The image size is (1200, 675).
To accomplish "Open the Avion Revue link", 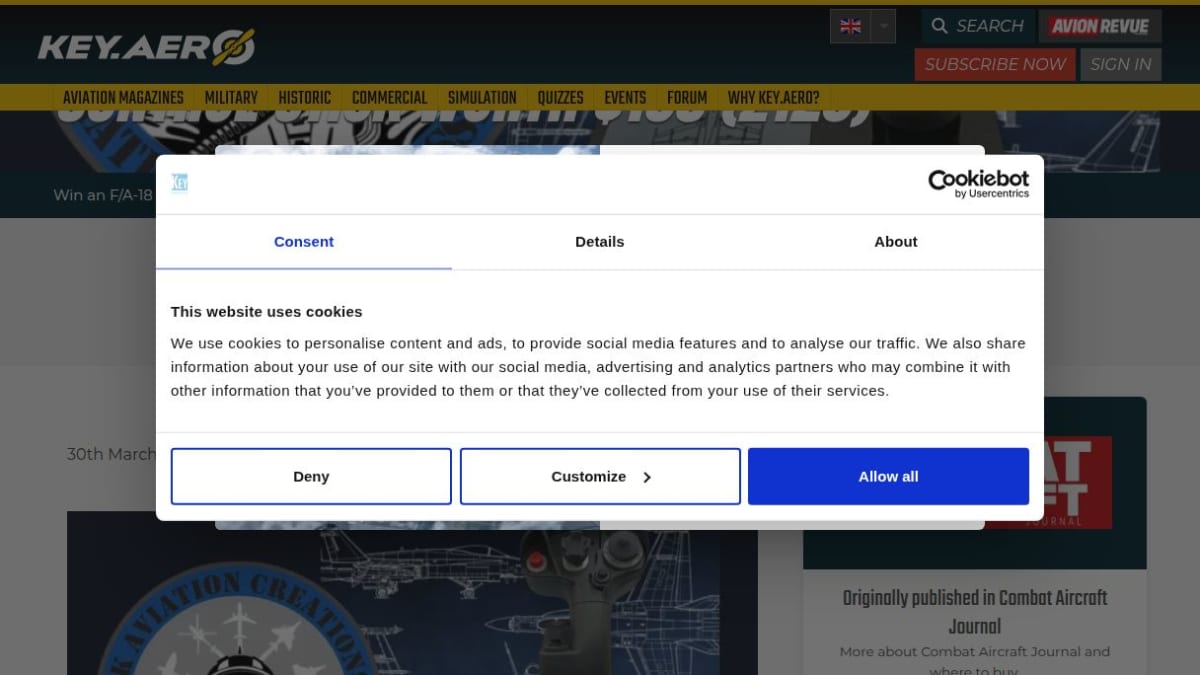I will pos(1100,26).
